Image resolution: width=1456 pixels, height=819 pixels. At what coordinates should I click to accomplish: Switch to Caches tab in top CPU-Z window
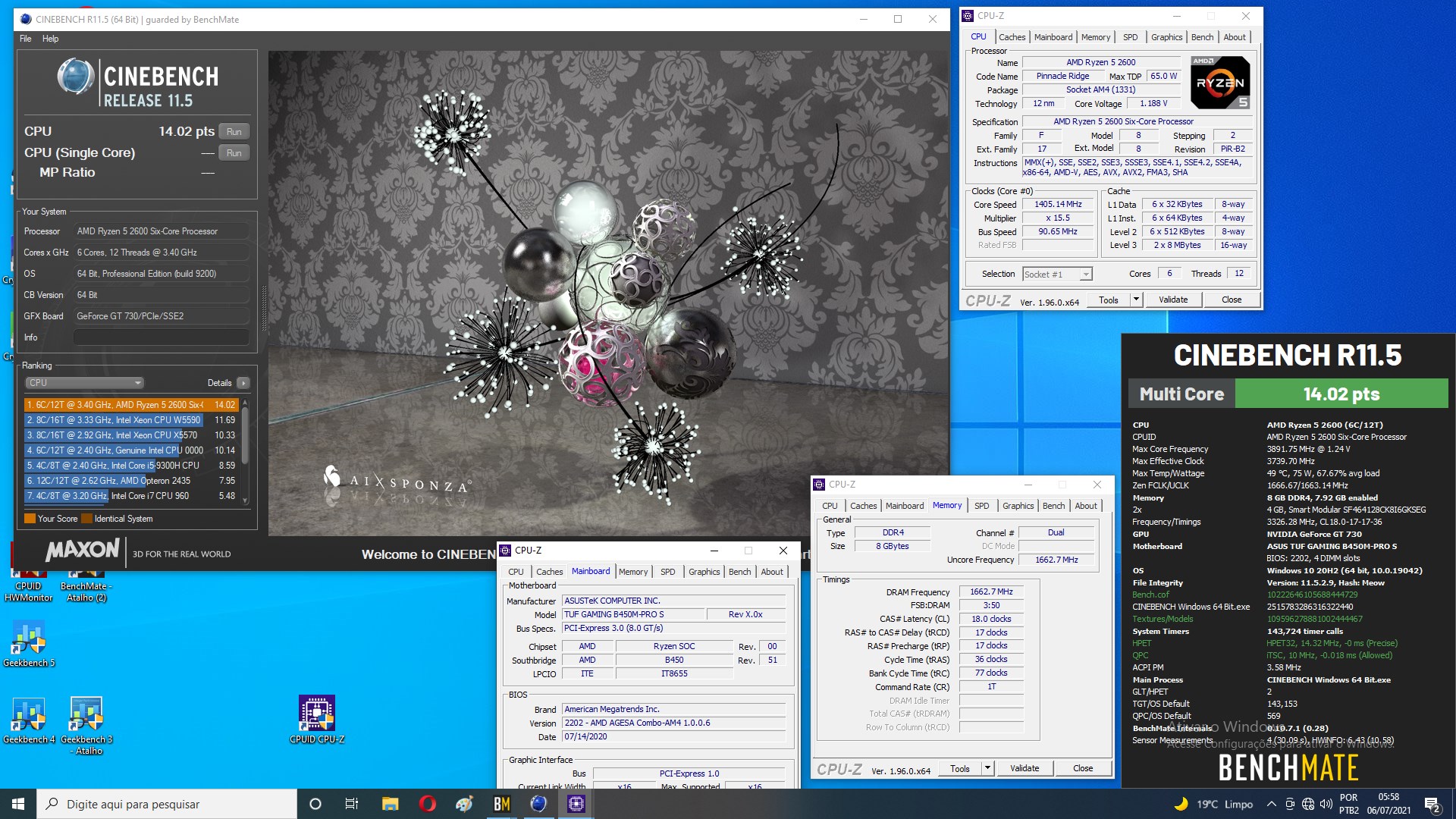(1012, 37)
